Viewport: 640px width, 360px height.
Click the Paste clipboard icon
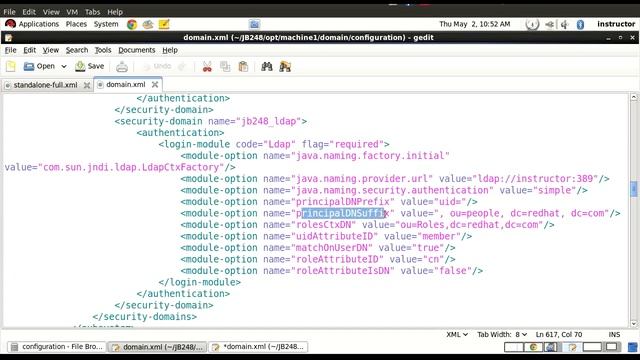tap(243, 67)
